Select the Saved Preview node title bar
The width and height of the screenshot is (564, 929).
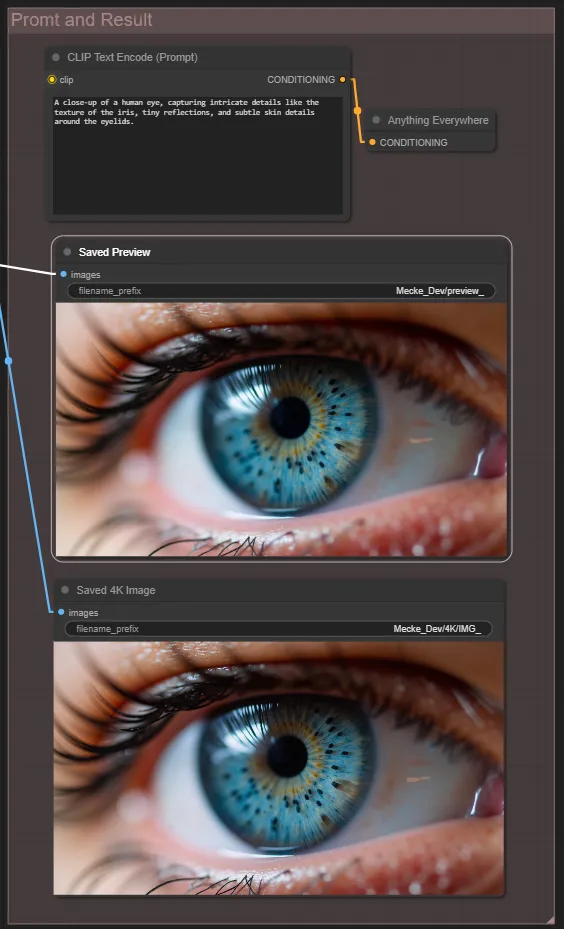281,252
